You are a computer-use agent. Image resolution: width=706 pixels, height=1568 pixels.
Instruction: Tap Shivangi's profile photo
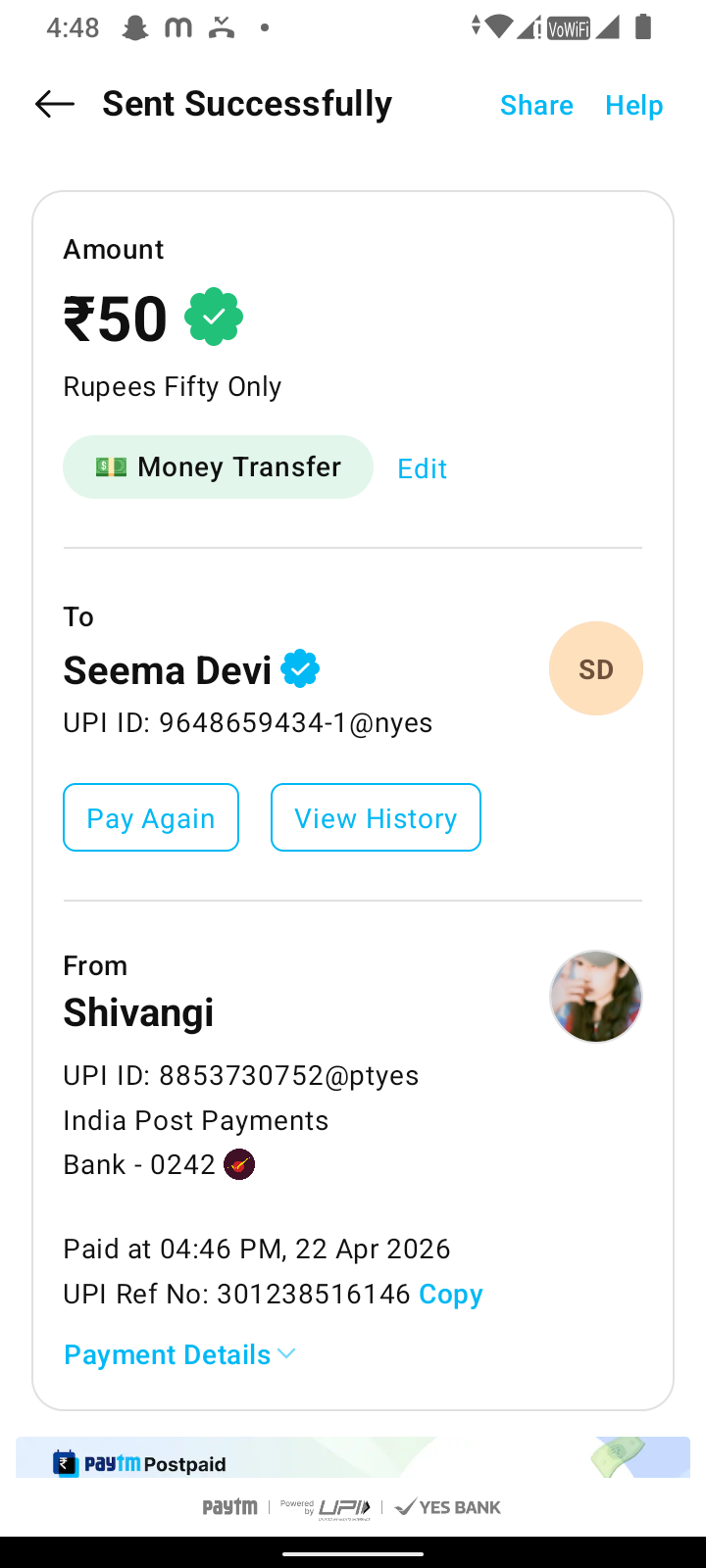[x=595, y=996]
